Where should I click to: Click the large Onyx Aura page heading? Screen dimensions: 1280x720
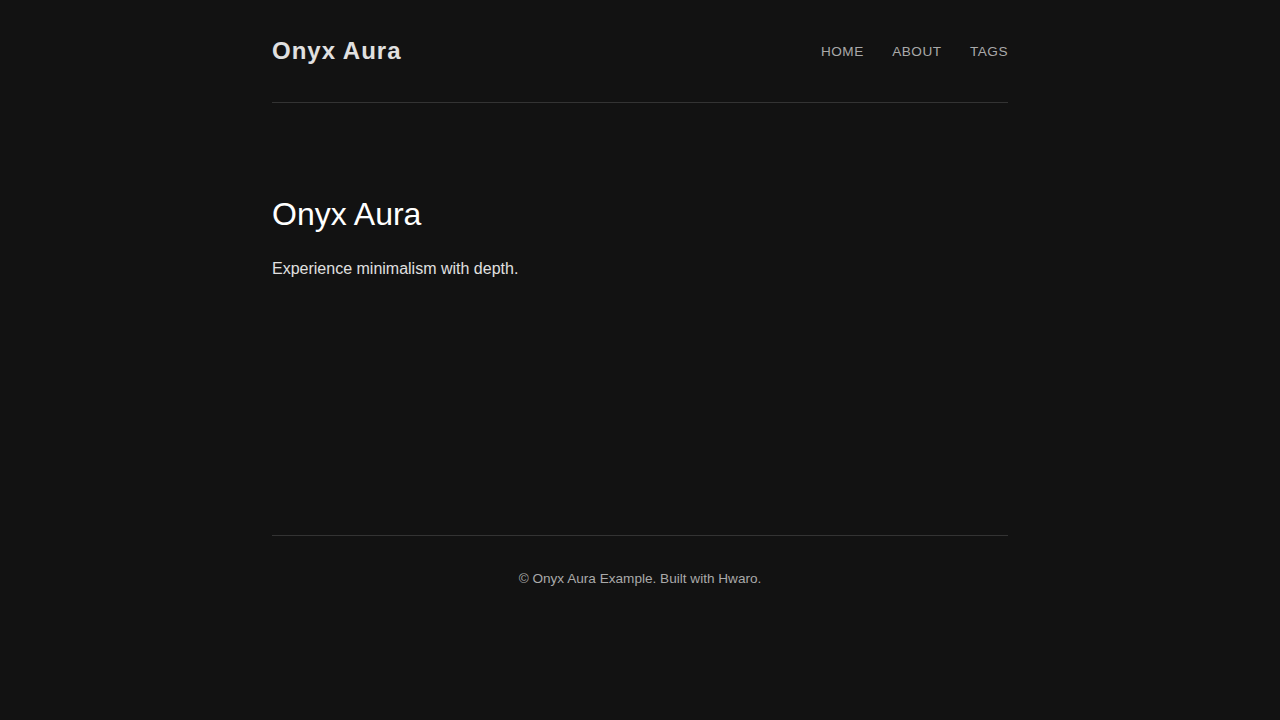click(346, 215)
